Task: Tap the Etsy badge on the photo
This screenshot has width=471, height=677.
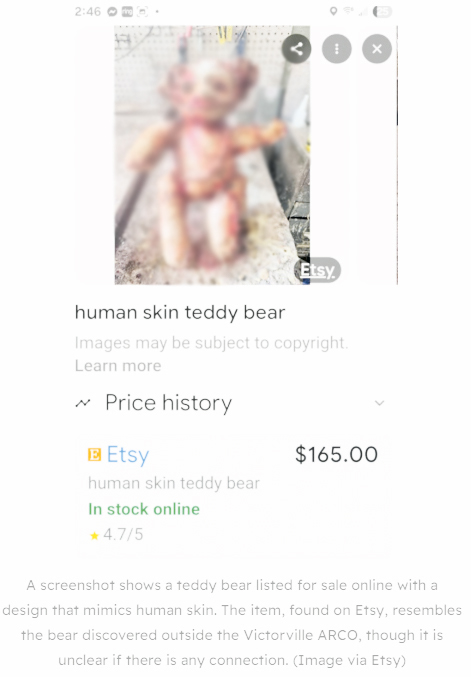Action: (x=317, y=270)
